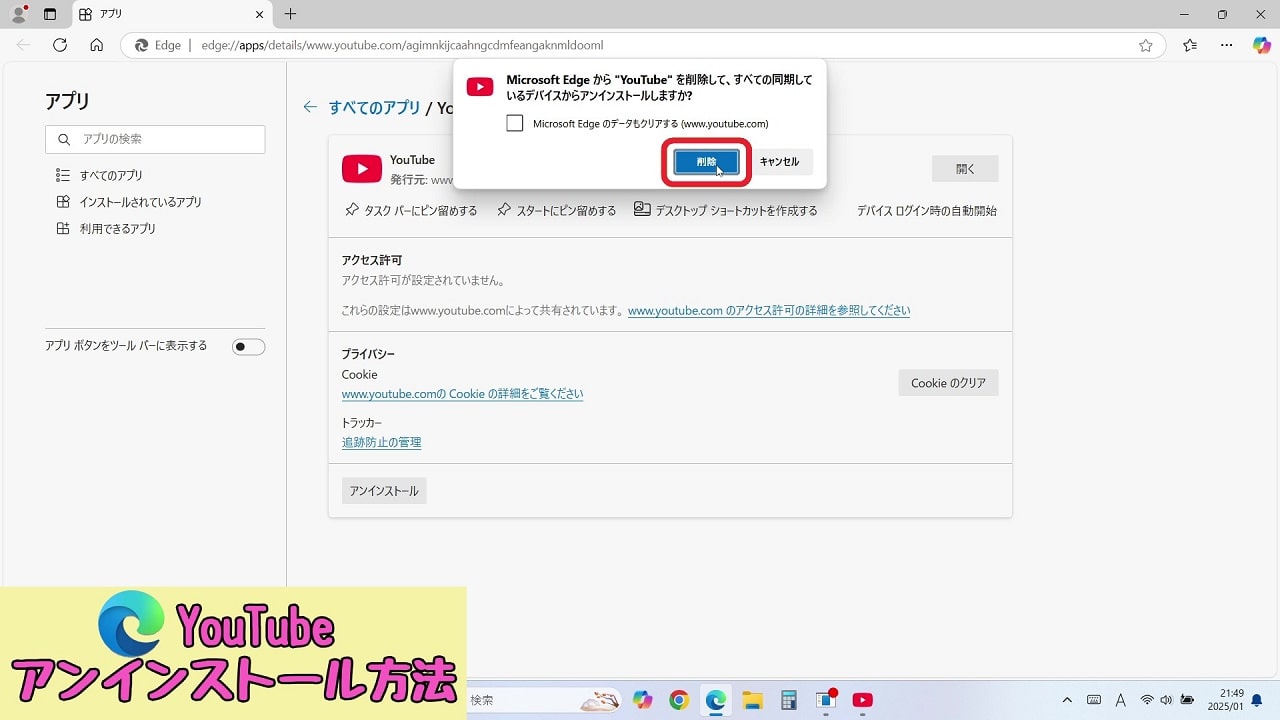Viewport: 1280px width, 720px height.
Task: Open volume control in tray
Action: pos(1166,700)
